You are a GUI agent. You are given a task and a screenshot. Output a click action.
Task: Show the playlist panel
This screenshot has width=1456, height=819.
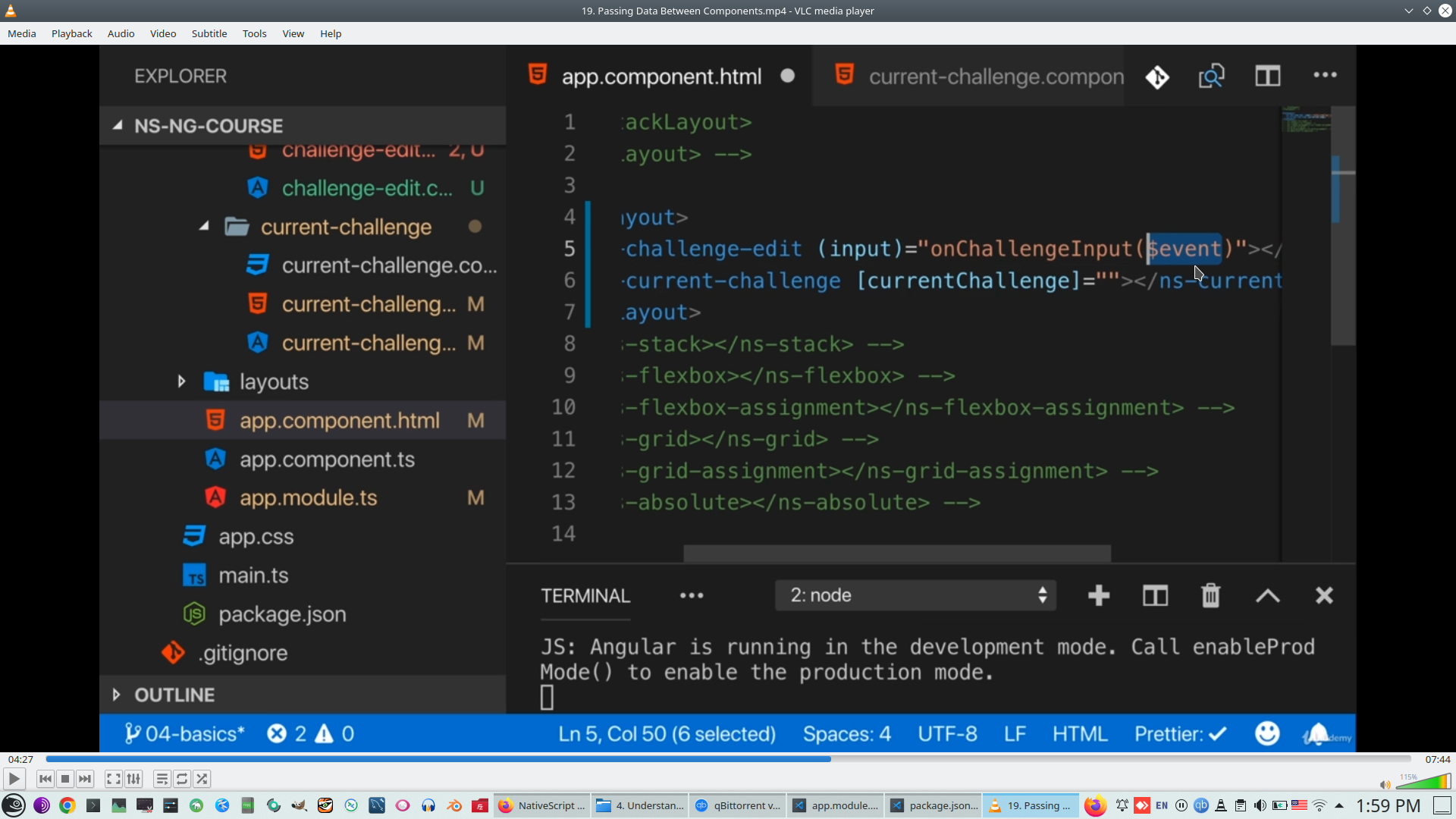click(x=162, y=779)
